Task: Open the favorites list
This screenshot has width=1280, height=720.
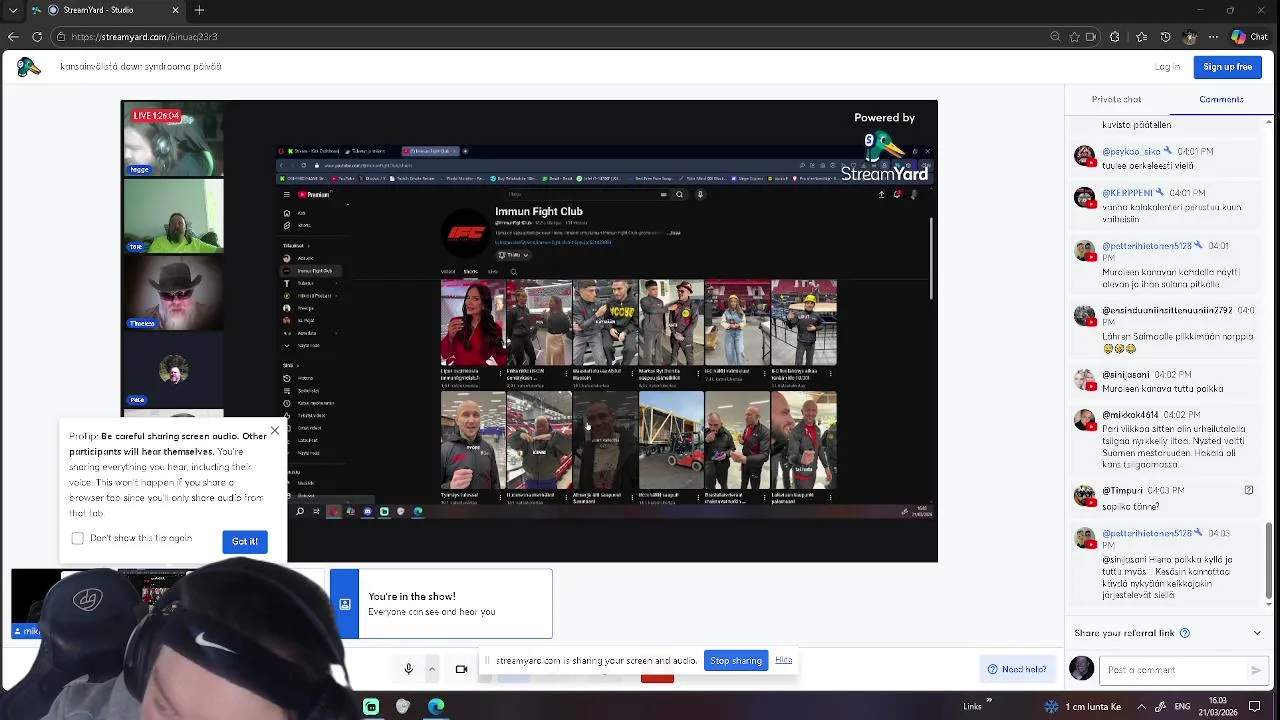Action: (x=1141, y=37)
